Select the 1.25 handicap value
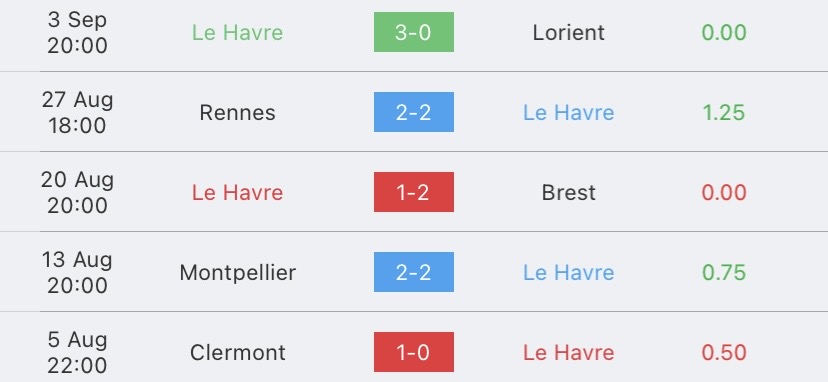 click(723, 113)
